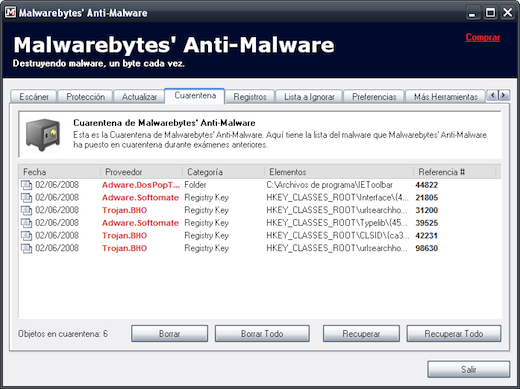Image resolution: width=520 pixels, height=389 pixels.
Task: Click HKEY_CLASSES_ROOT\CLSID element cell
Action: click(337, 235)
